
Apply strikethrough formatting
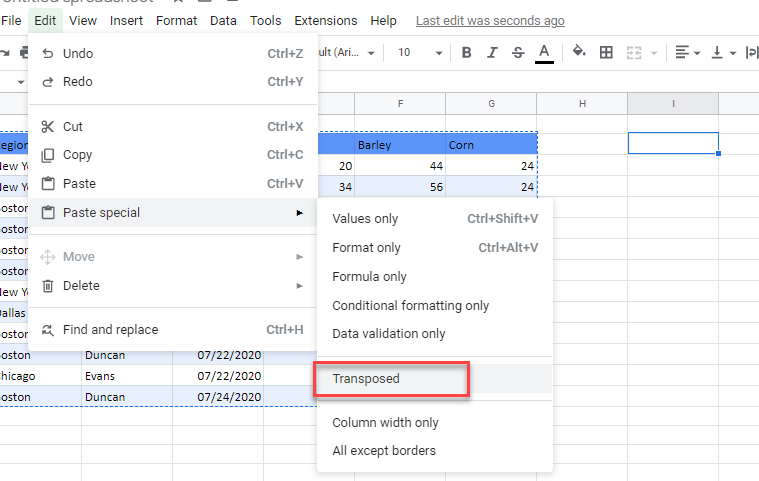517,53
